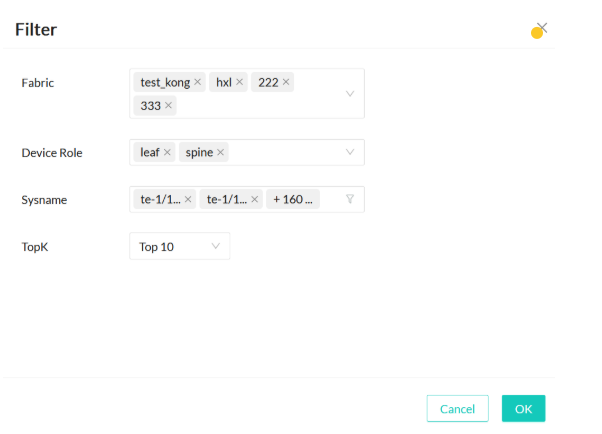Close the Filter dialog
The height and width of the screenshot is (434, 602).
(x=542, y=28)
